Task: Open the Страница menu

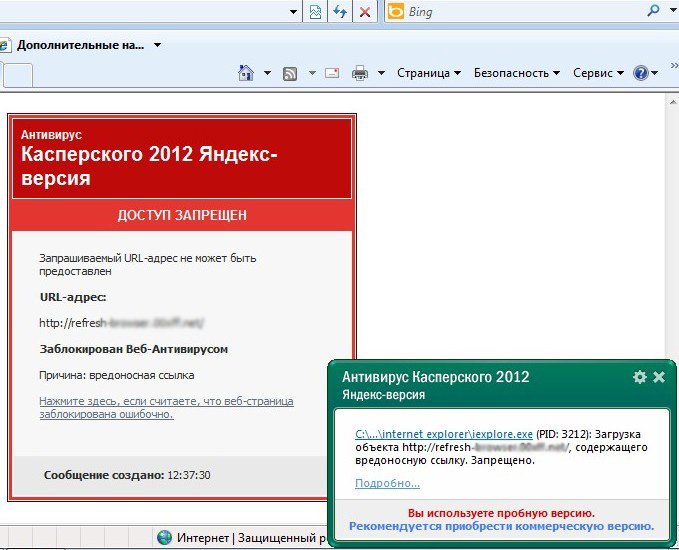Action: tap(428, 73)
